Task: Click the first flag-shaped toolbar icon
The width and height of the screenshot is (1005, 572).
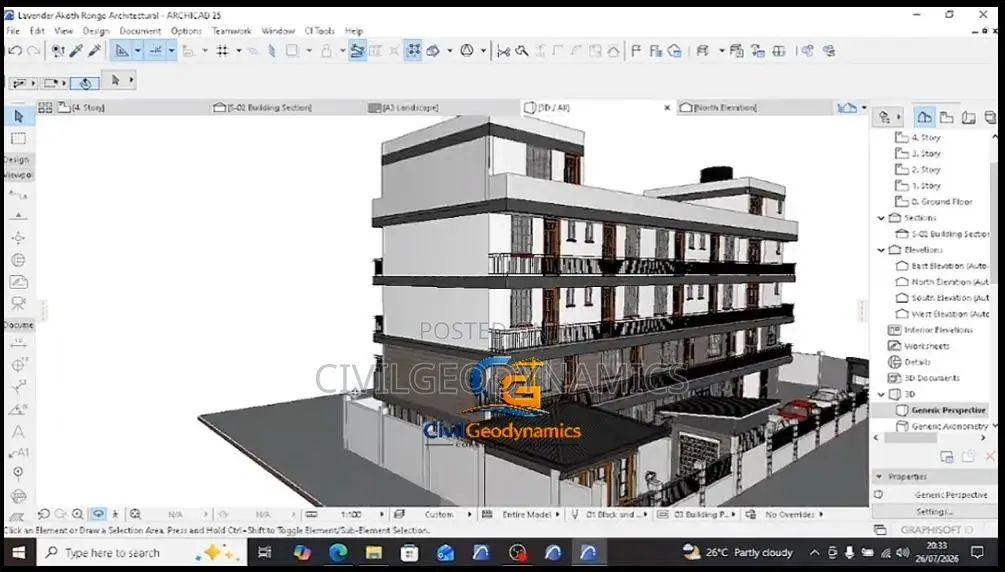Action: [636, 51]
